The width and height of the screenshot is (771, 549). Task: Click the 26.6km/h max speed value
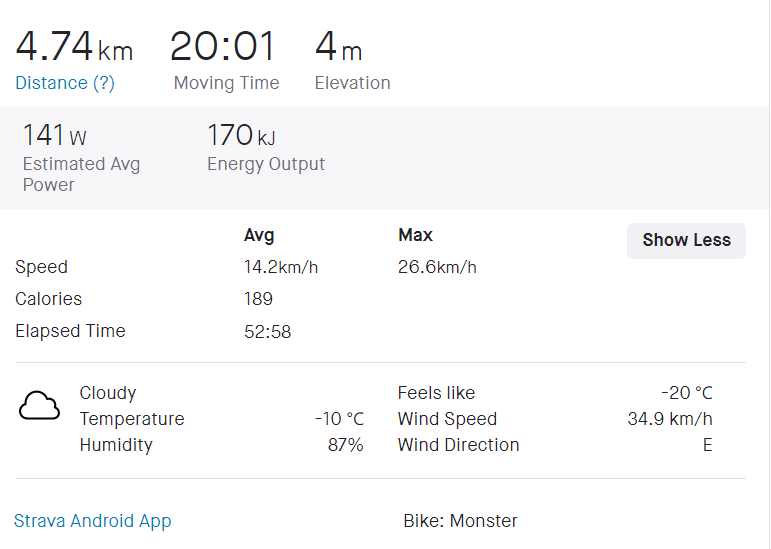pyautogui.click(x=437, y=267)
